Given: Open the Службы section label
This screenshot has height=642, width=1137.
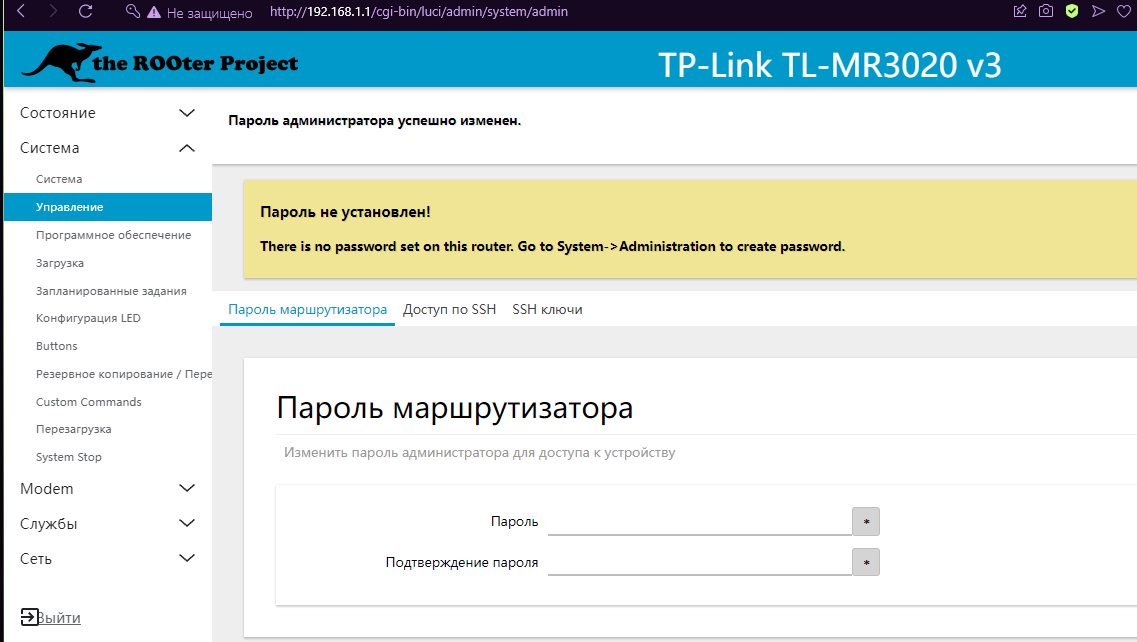Looking at the screenshot, I should [49, 524].
